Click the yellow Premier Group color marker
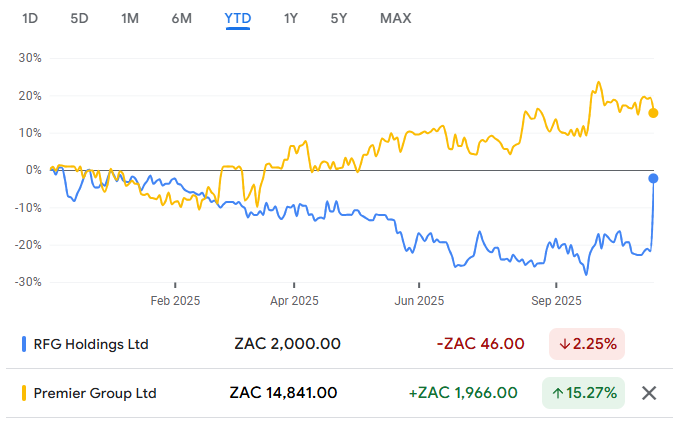Viewport: 693px width, 423px height. coord(24,393)
